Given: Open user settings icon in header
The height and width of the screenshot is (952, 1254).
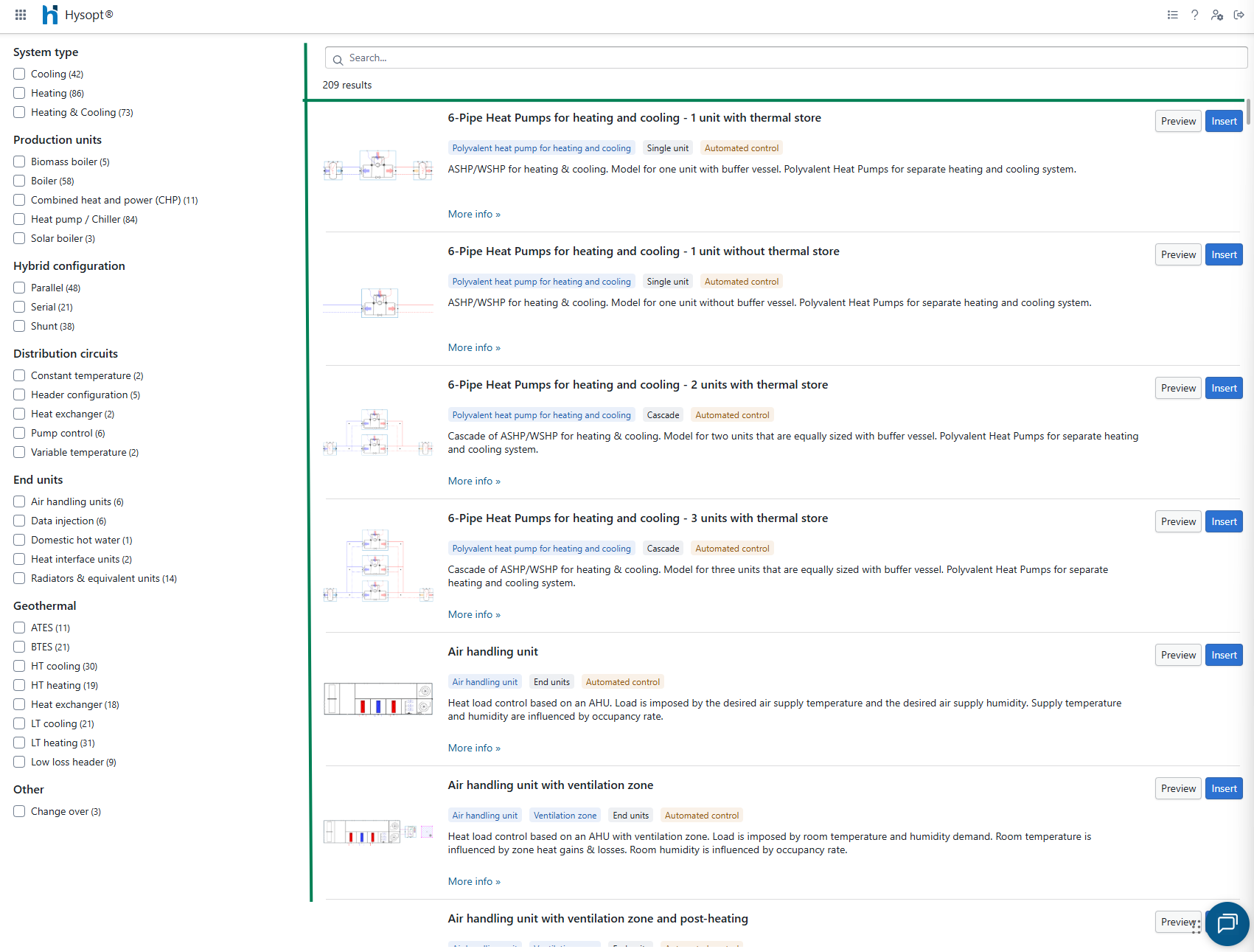Looking at the screenshot, I should [1217, 15].
